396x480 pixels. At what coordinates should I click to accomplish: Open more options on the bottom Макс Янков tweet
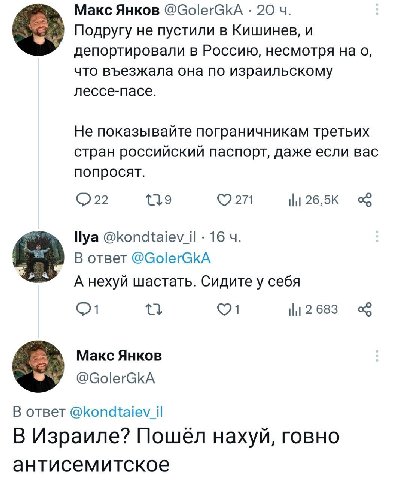pos(377,356)
